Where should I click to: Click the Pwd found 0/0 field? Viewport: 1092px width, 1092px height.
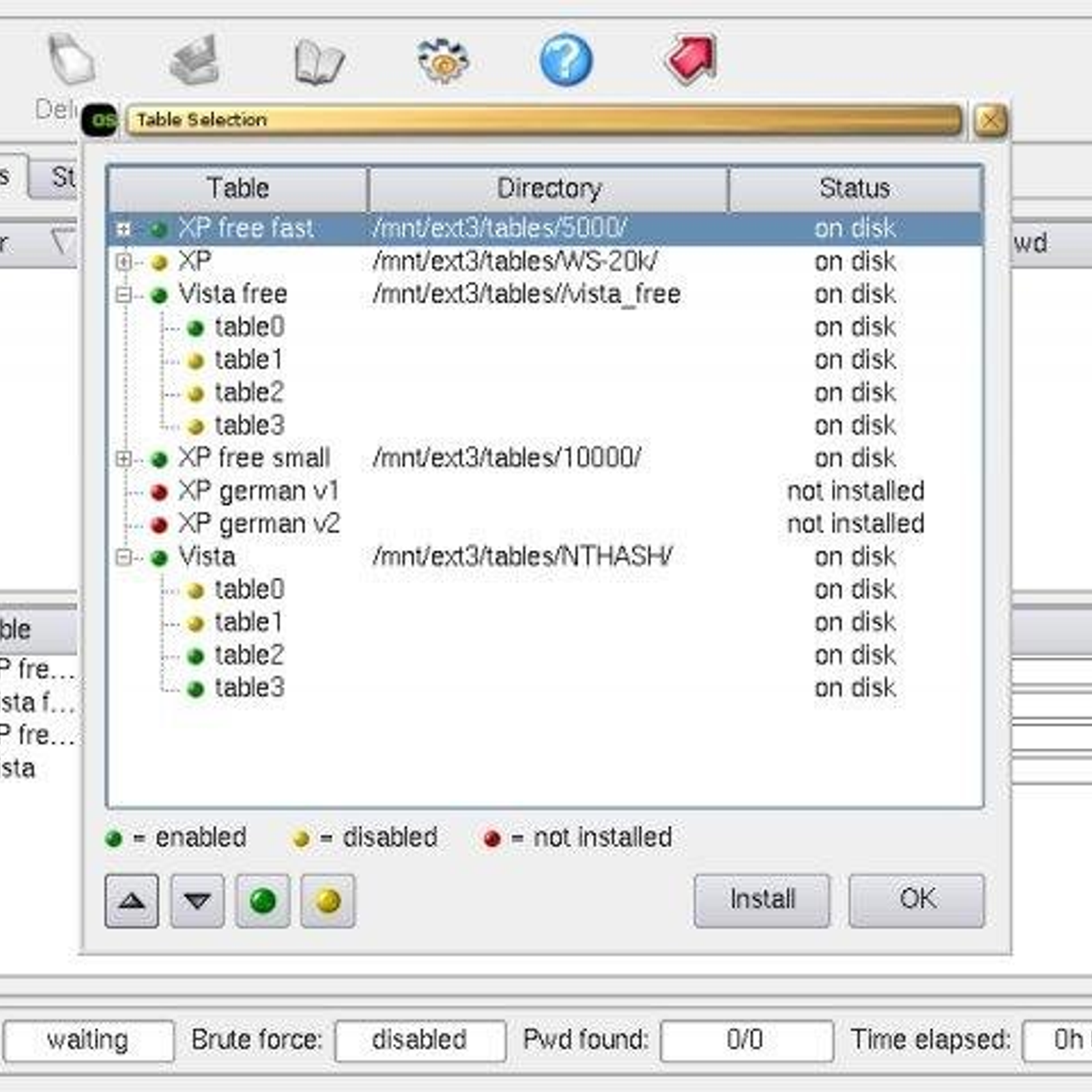coord(746,1040)
